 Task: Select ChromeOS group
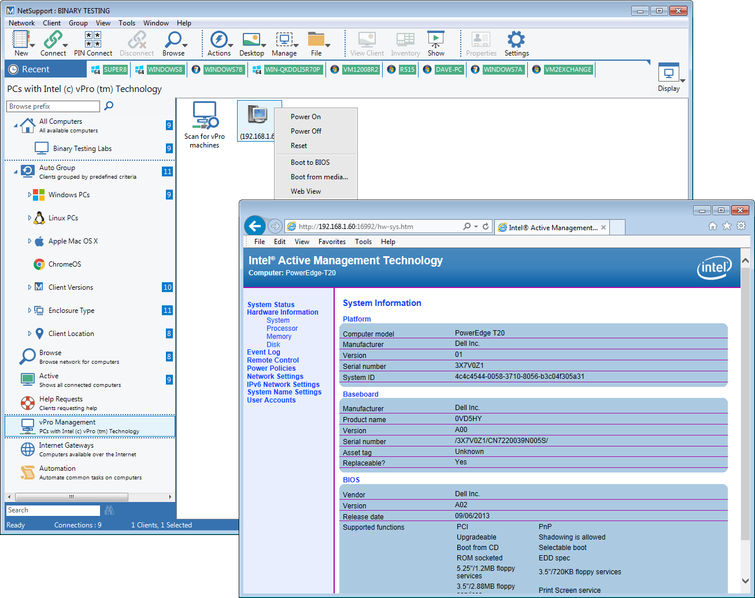pyautogui.click(x=65, y=264)
